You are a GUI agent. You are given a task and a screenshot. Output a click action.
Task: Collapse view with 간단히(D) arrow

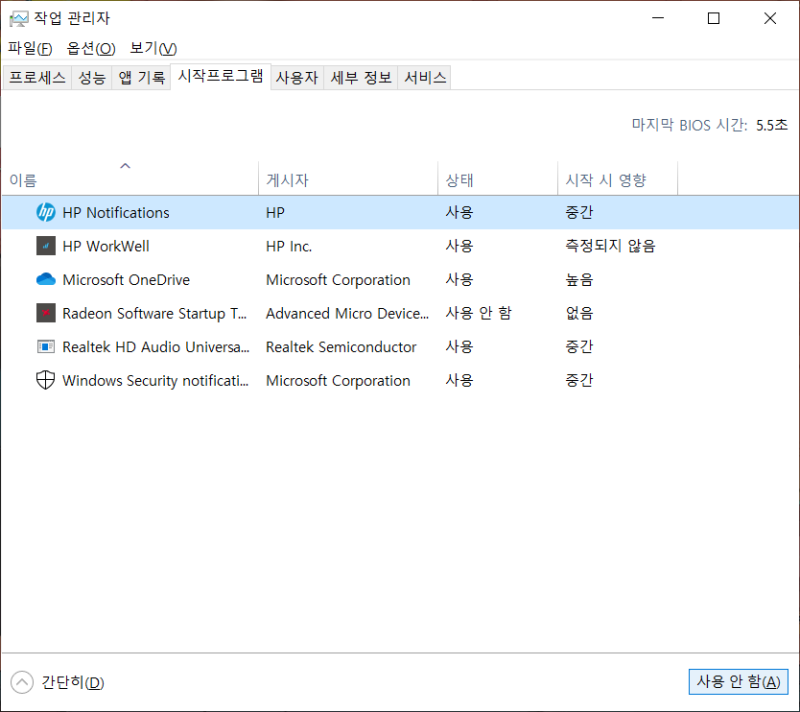tap(22, 682)
